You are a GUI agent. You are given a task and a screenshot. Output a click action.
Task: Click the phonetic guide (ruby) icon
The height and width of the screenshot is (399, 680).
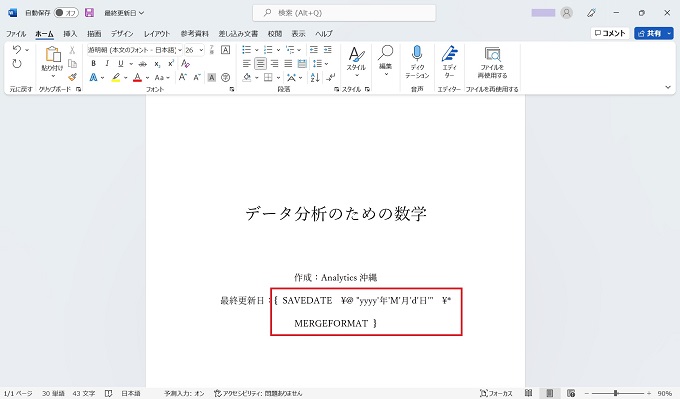pos(212,50)
